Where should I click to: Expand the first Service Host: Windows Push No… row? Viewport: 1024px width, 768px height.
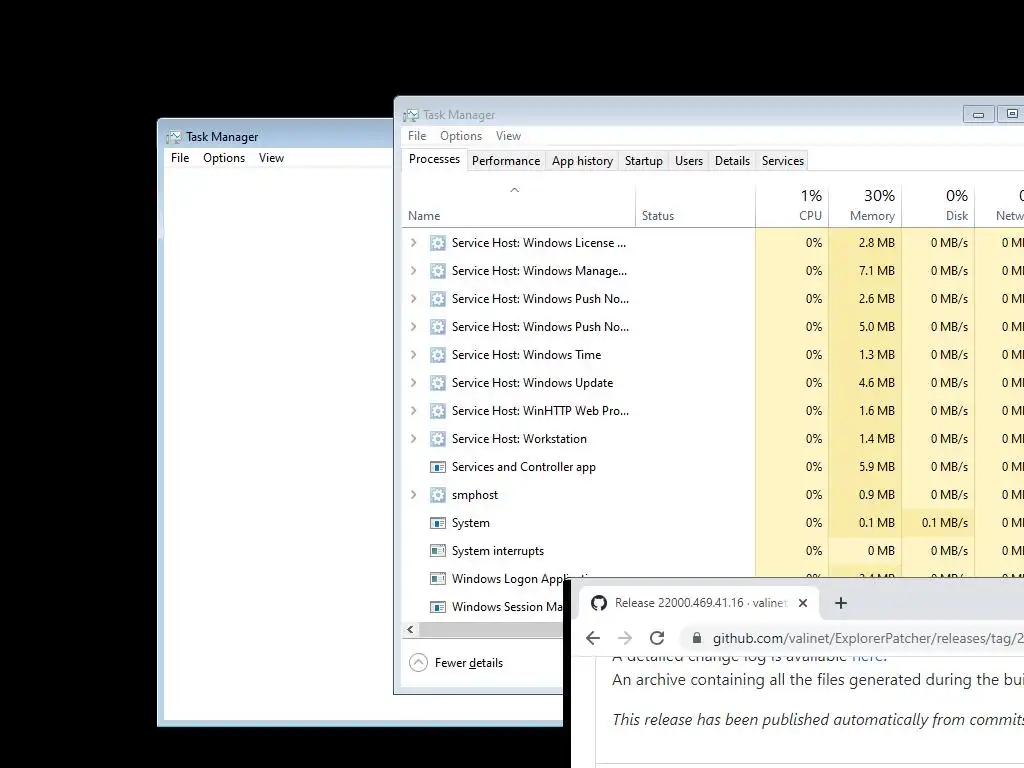(413, 299)
